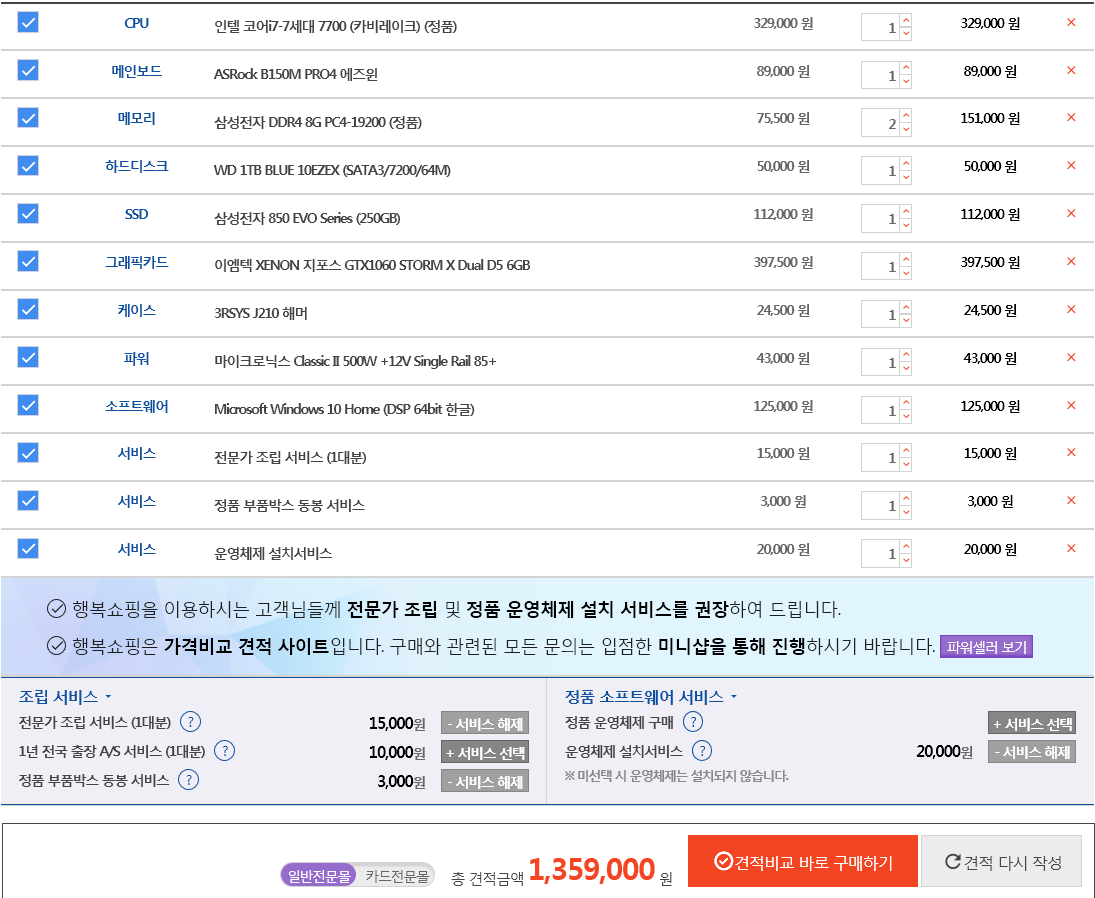The height and width of the screenshot is (898, 1095).
Task: Delete the SSD item using red X
Action: (x=1071, y=214)
